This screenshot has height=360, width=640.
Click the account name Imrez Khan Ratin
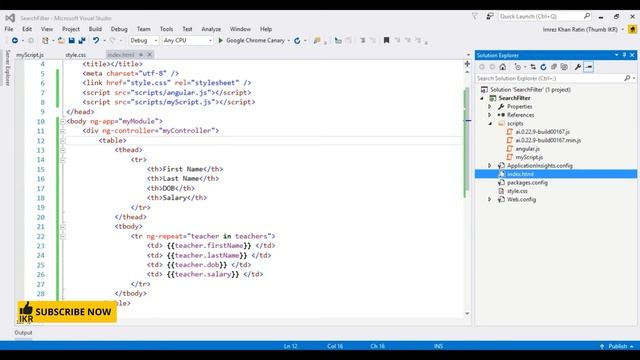coord(580,29)
